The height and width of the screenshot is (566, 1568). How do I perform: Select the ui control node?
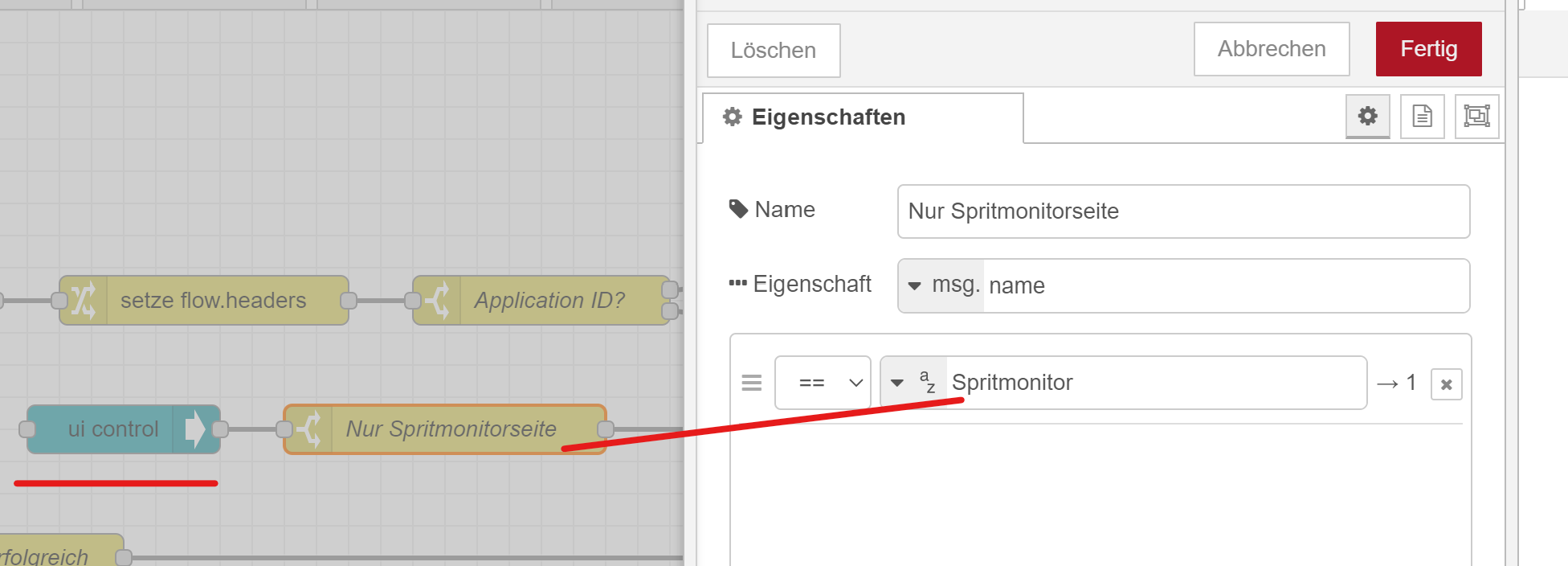pyautogui.click(x=112, y=429)
